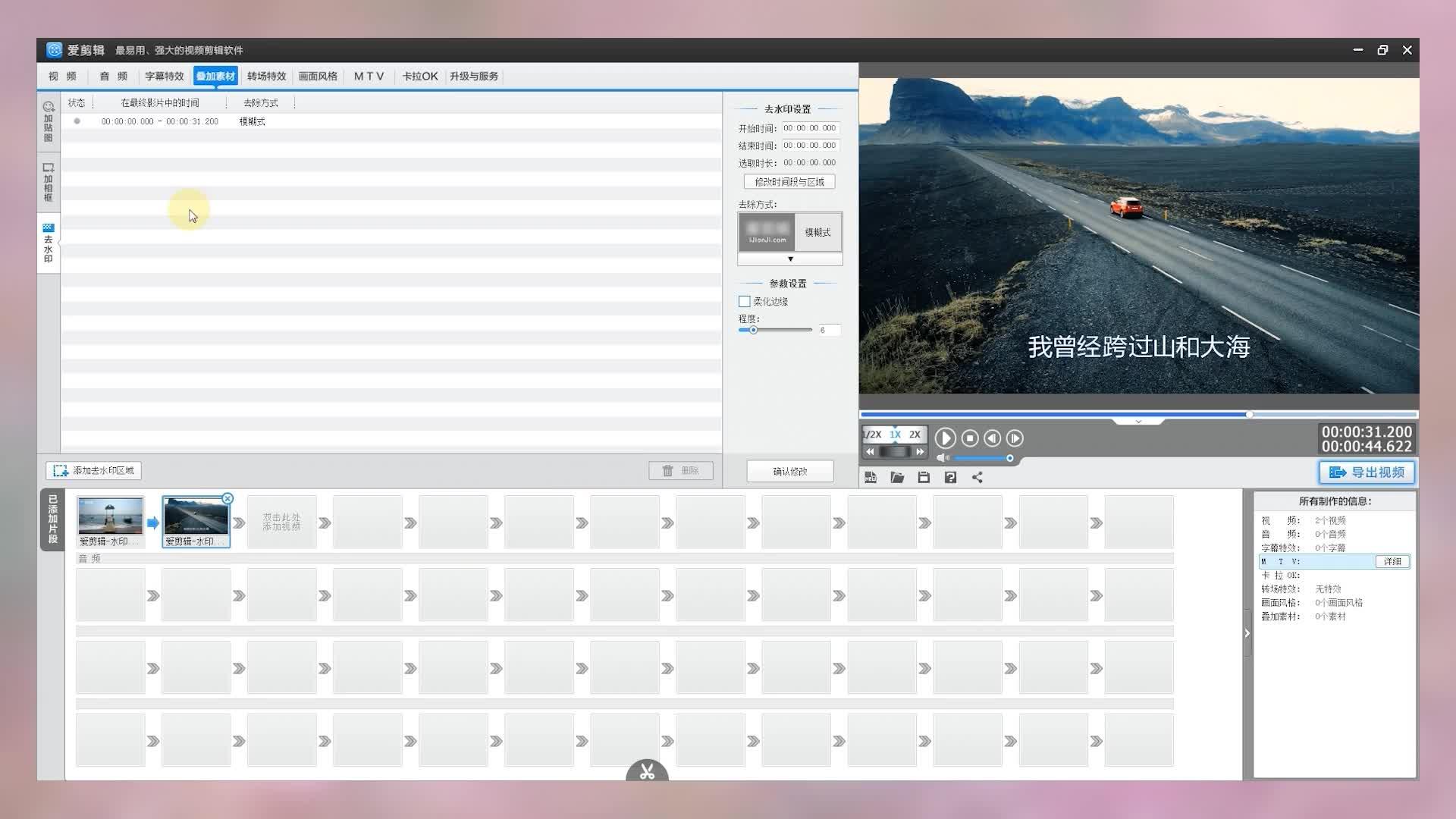Set playback speed to 2X
The height and width of the screenshot is (819, 1456).
[x=915, y=435]
